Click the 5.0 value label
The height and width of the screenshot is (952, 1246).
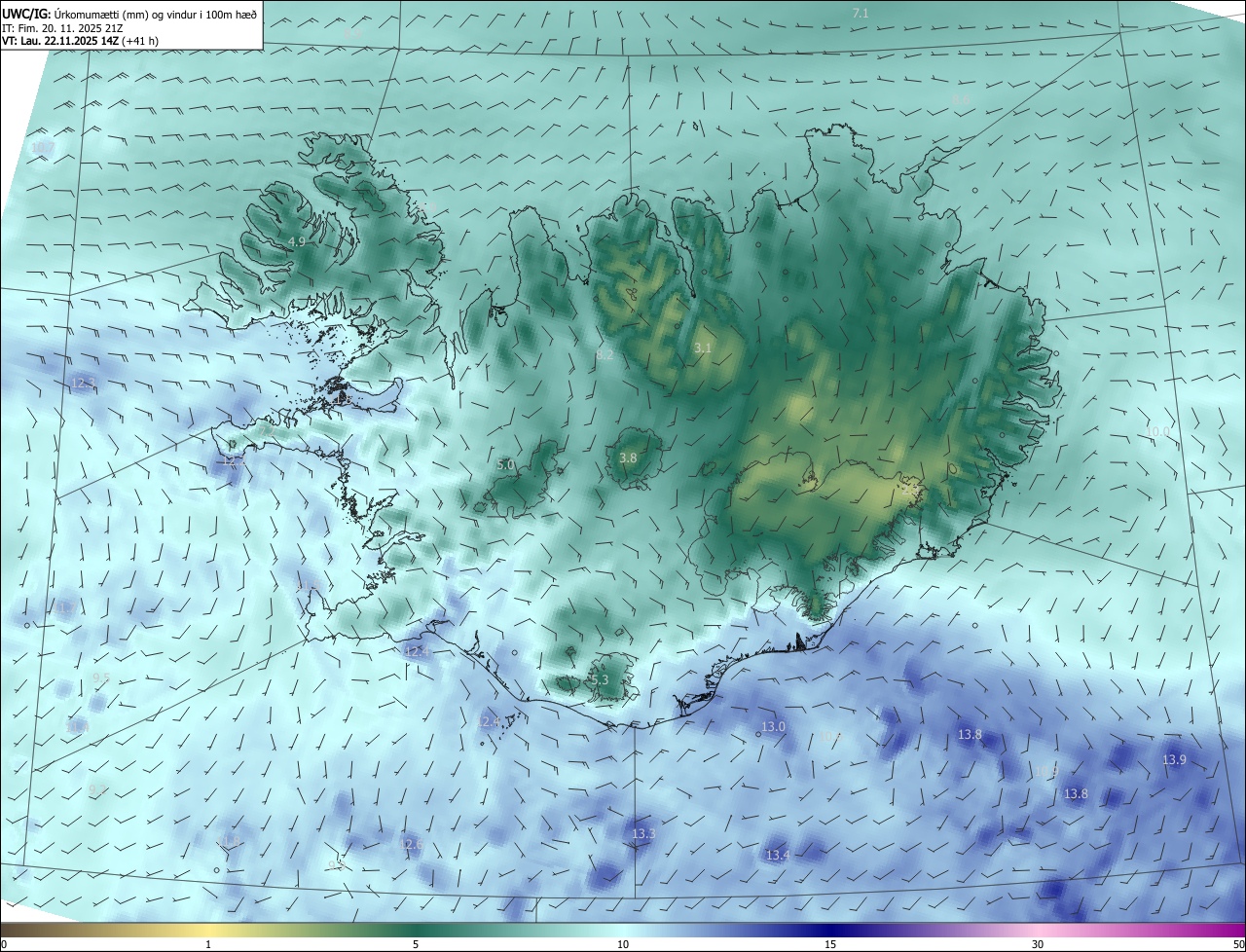coord(505,465)
